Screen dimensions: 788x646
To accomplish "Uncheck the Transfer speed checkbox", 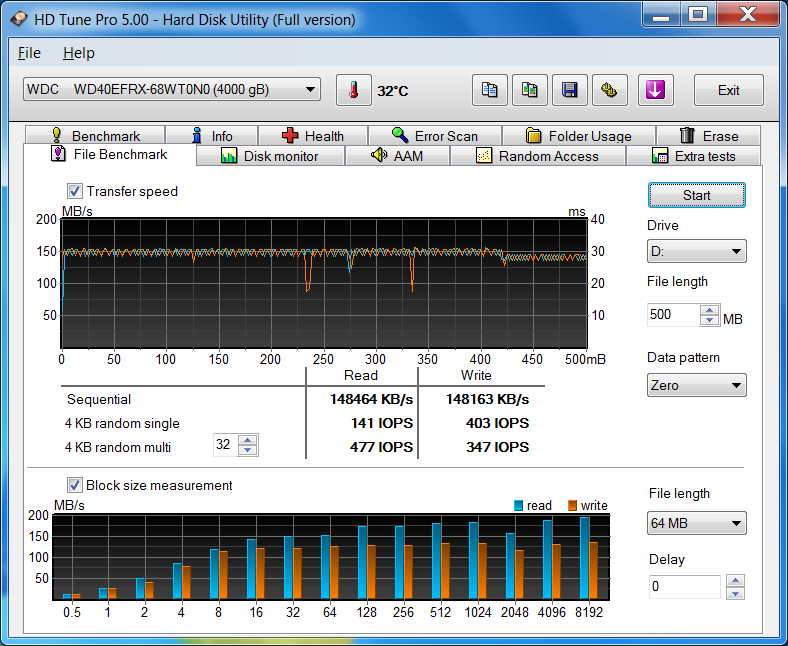I will (x=75, y=191).
